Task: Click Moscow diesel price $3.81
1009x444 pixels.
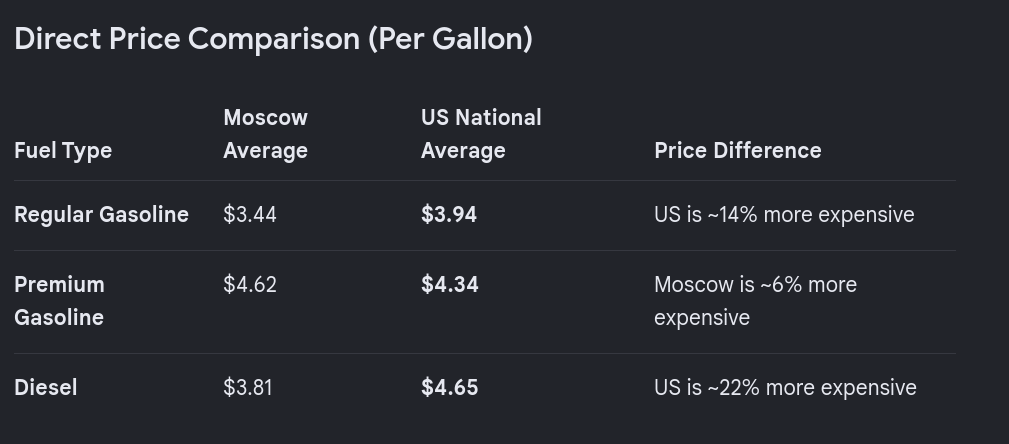Action: tap(248, 387)
